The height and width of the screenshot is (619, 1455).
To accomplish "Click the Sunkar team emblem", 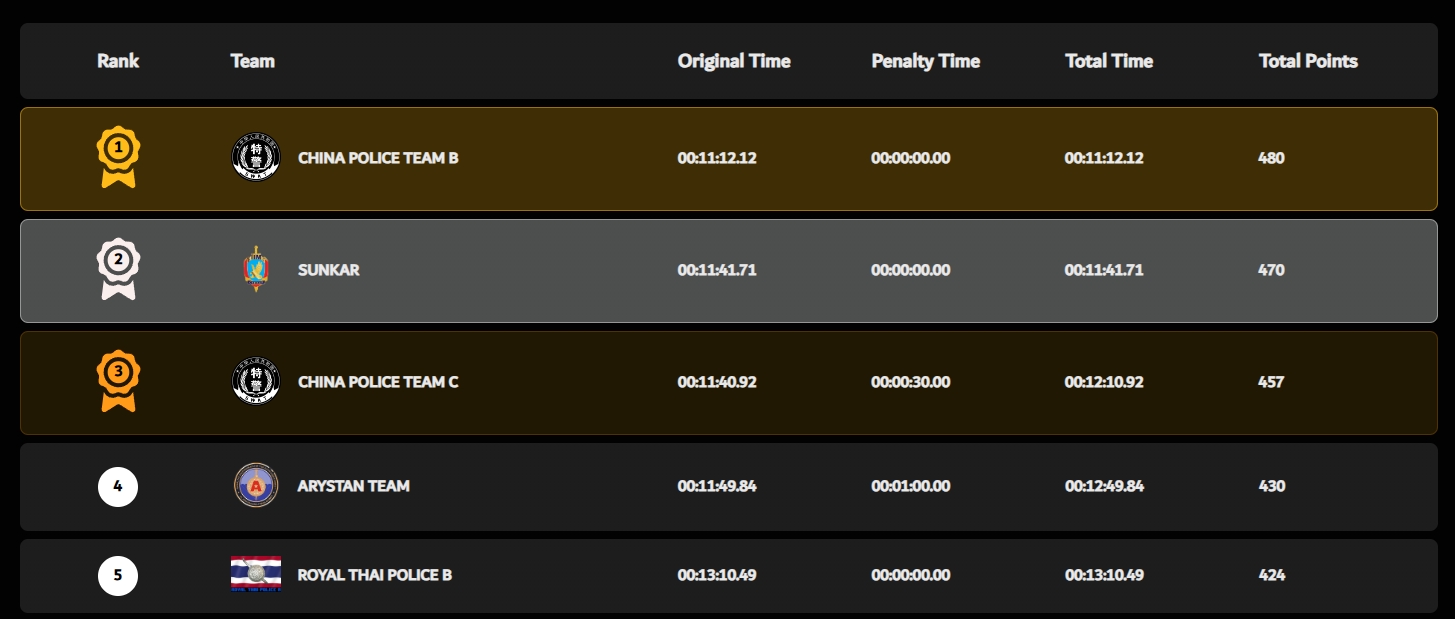I will 256,270.
